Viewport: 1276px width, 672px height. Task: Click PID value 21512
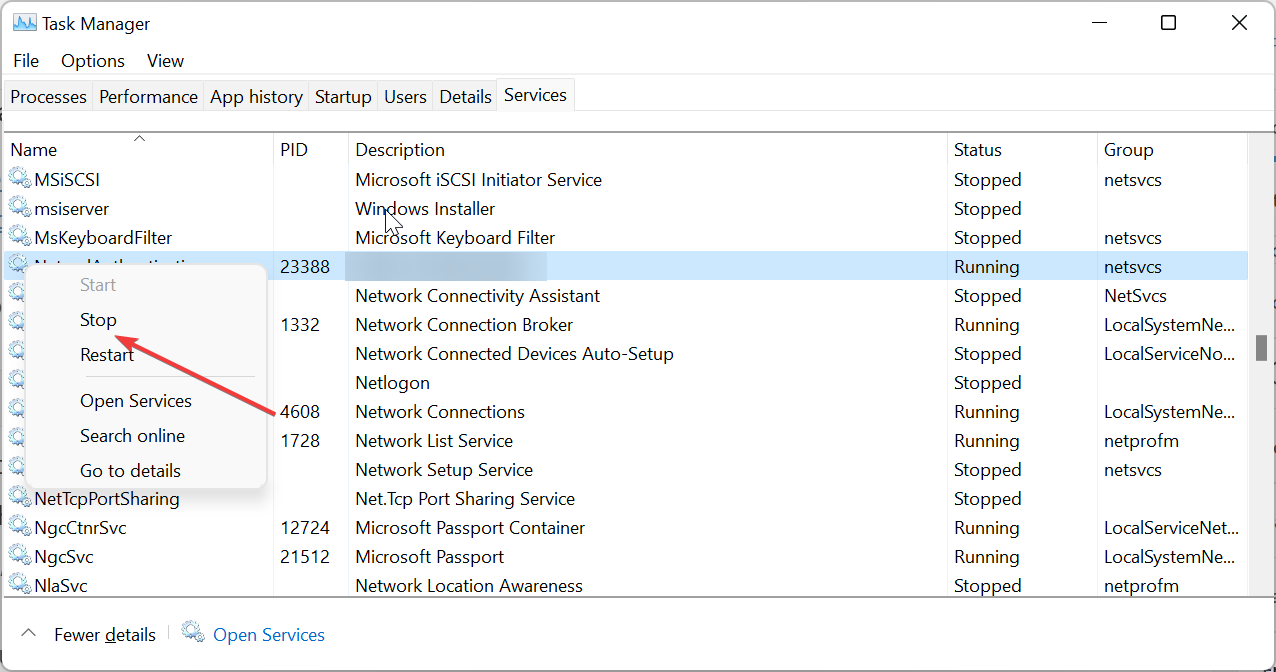click(305, 557)
